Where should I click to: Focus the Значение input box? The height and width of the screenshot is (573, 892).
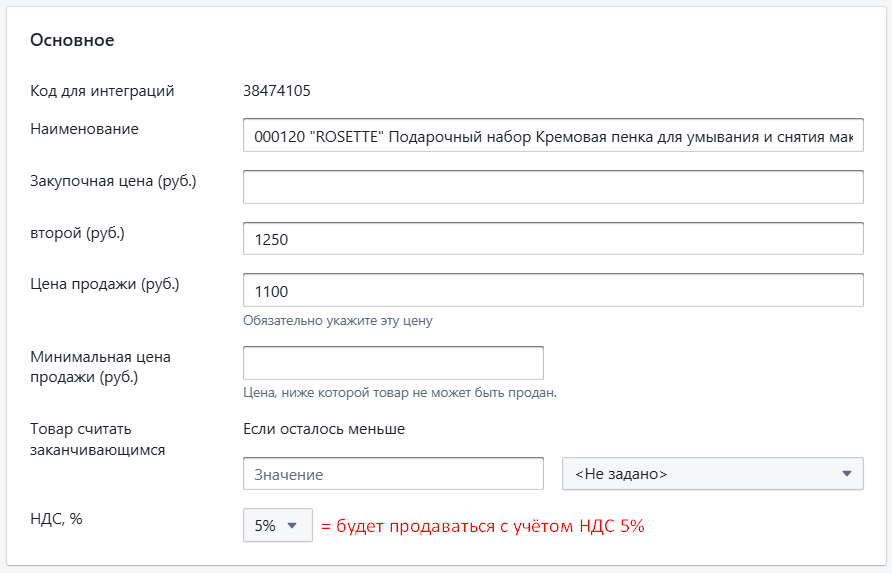click(x=393, y=474)
